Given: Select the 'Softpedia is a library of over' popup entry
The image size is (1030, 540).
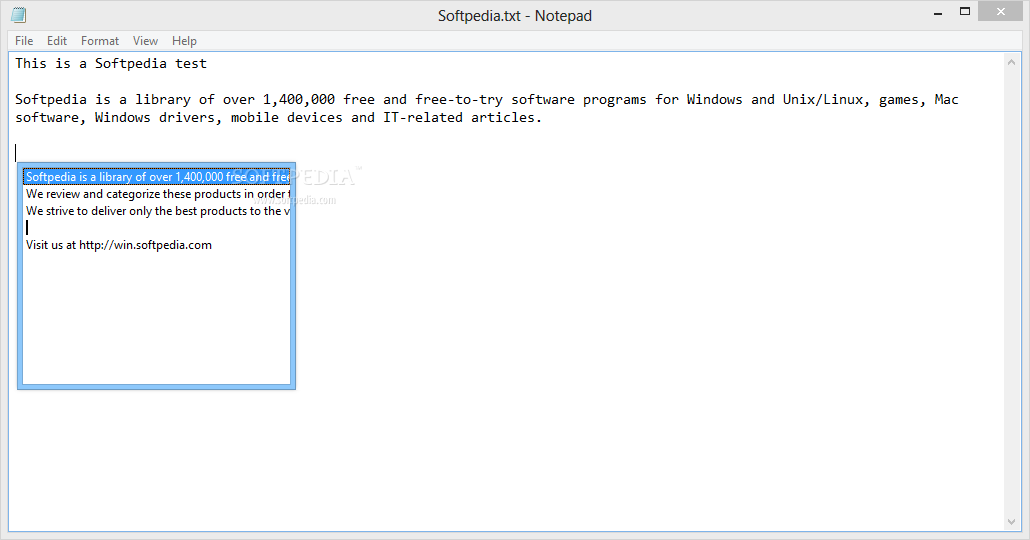Looking at the screenshot, I should pyautogui.click(x=157, y=177).
